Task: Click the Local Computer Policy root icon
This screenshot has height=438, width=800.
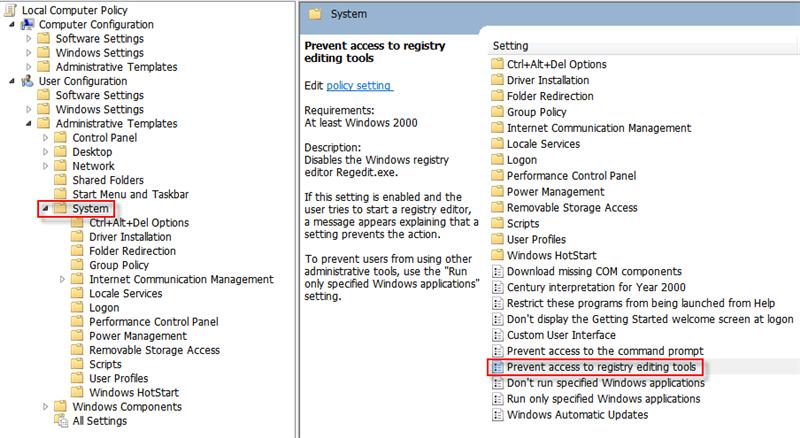Action: pyautogui.click(x=10, y=10)
